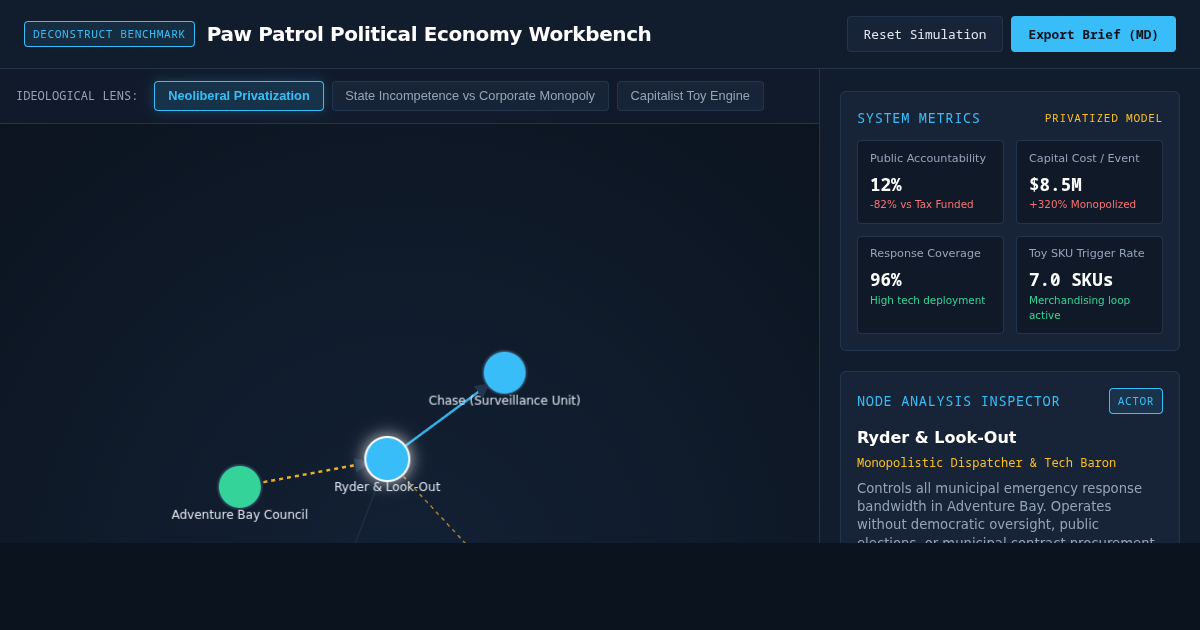Click the Monopolistic Dispatcher & Tech Baron subtitle
Image resolution: width=1200 pixels, height=630 pixels.
pos(986,463)
